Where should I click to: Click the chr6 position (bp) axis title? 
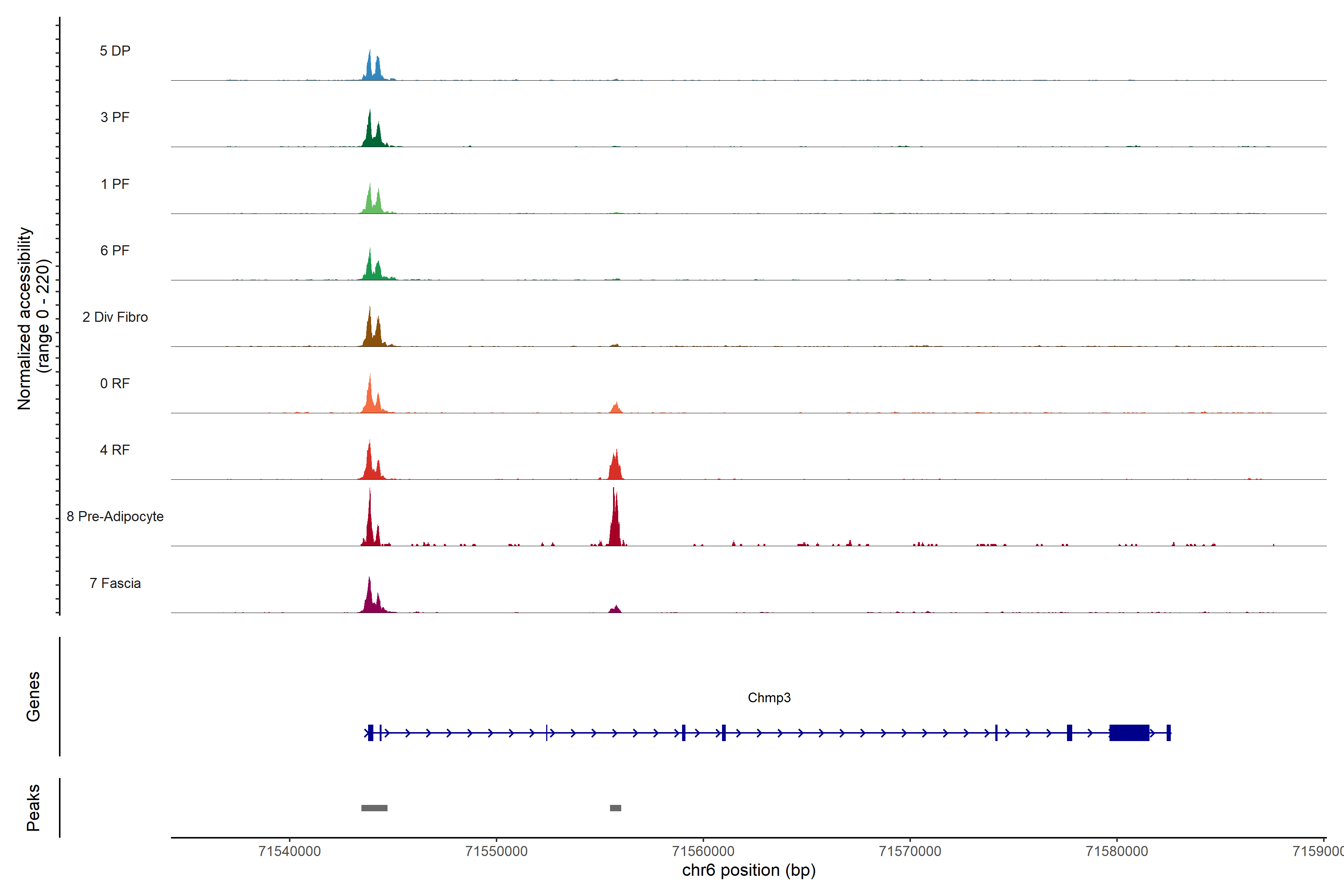(749, 870)
